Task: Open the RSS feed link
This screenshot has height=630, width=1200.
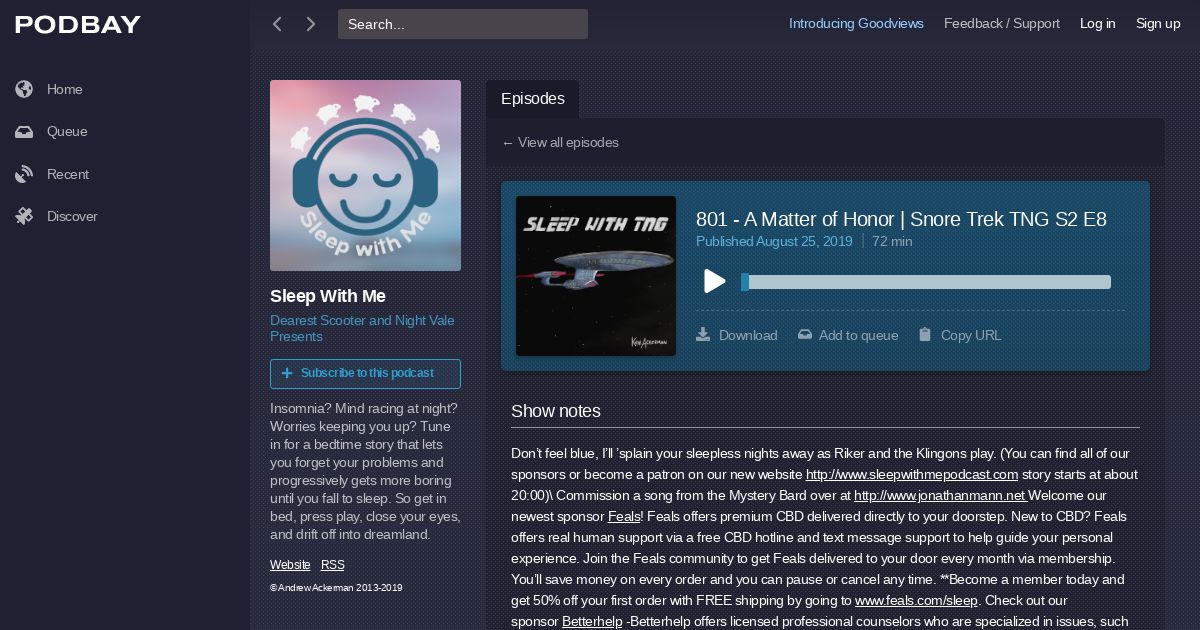Action: (x=333, y=565)
